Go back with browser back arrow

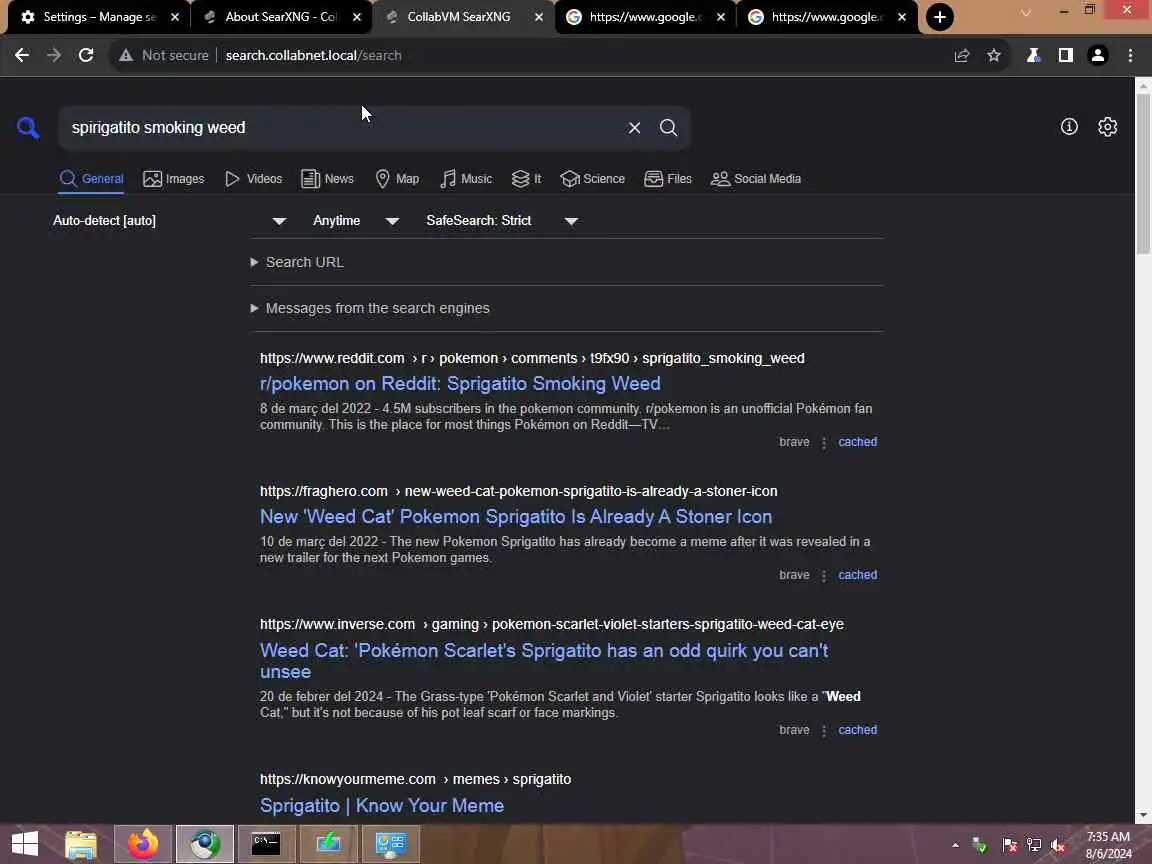point(22,55)
